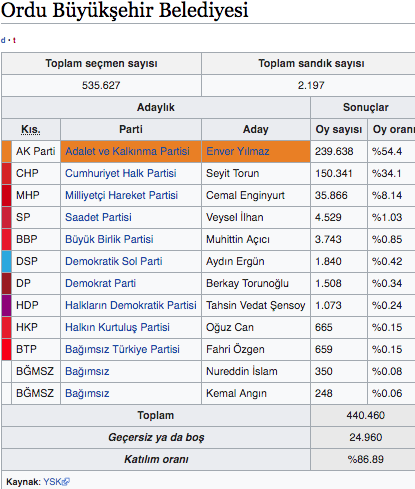Click the vote share %54.4

[x=387, y=151]
